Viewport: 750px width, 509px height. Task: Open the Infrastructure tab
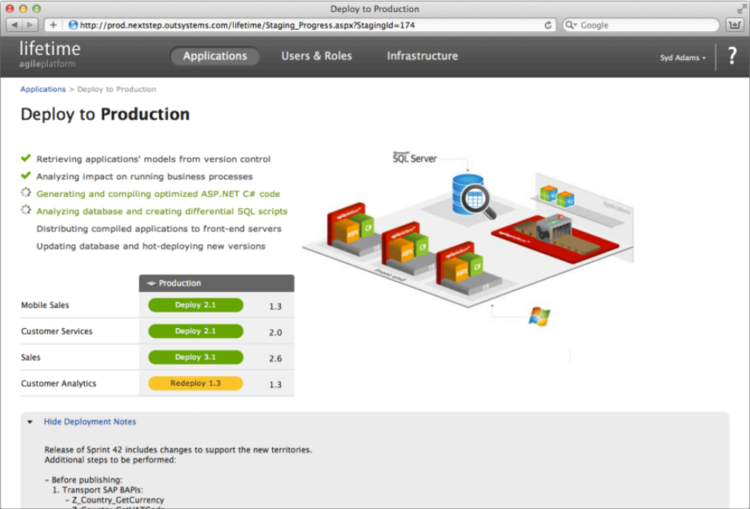pos(422,56)
